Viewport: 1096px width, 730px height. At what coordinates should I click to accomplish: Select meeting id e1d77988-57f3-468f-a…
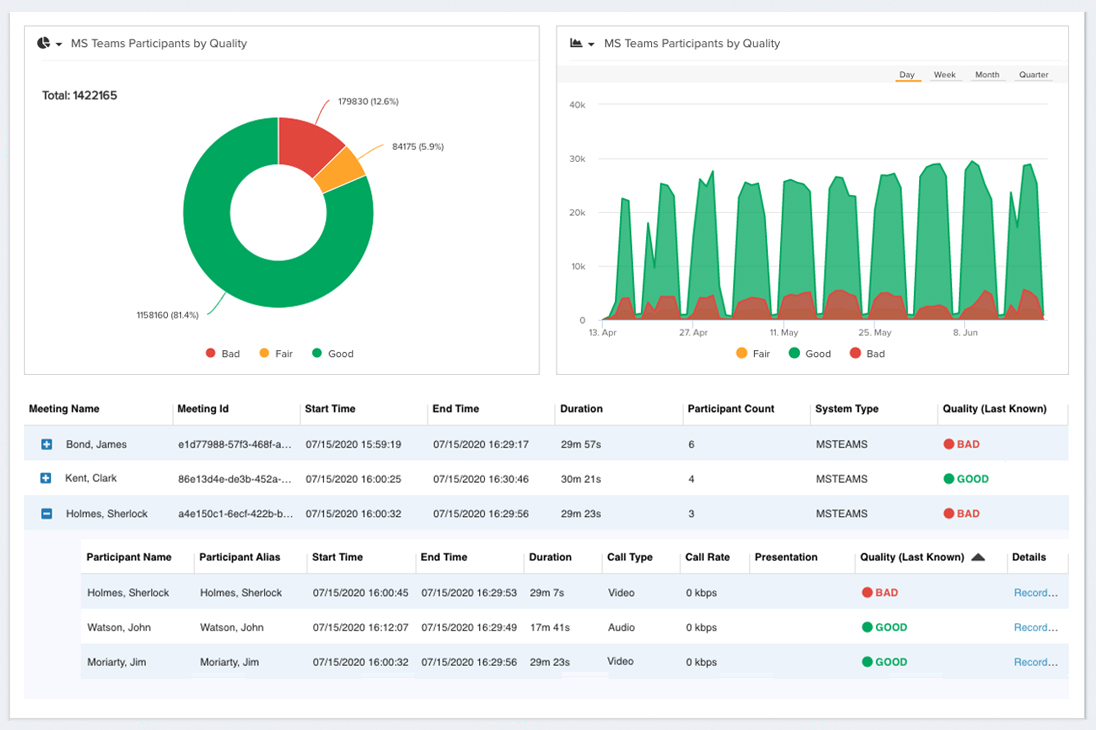point(235,445)
